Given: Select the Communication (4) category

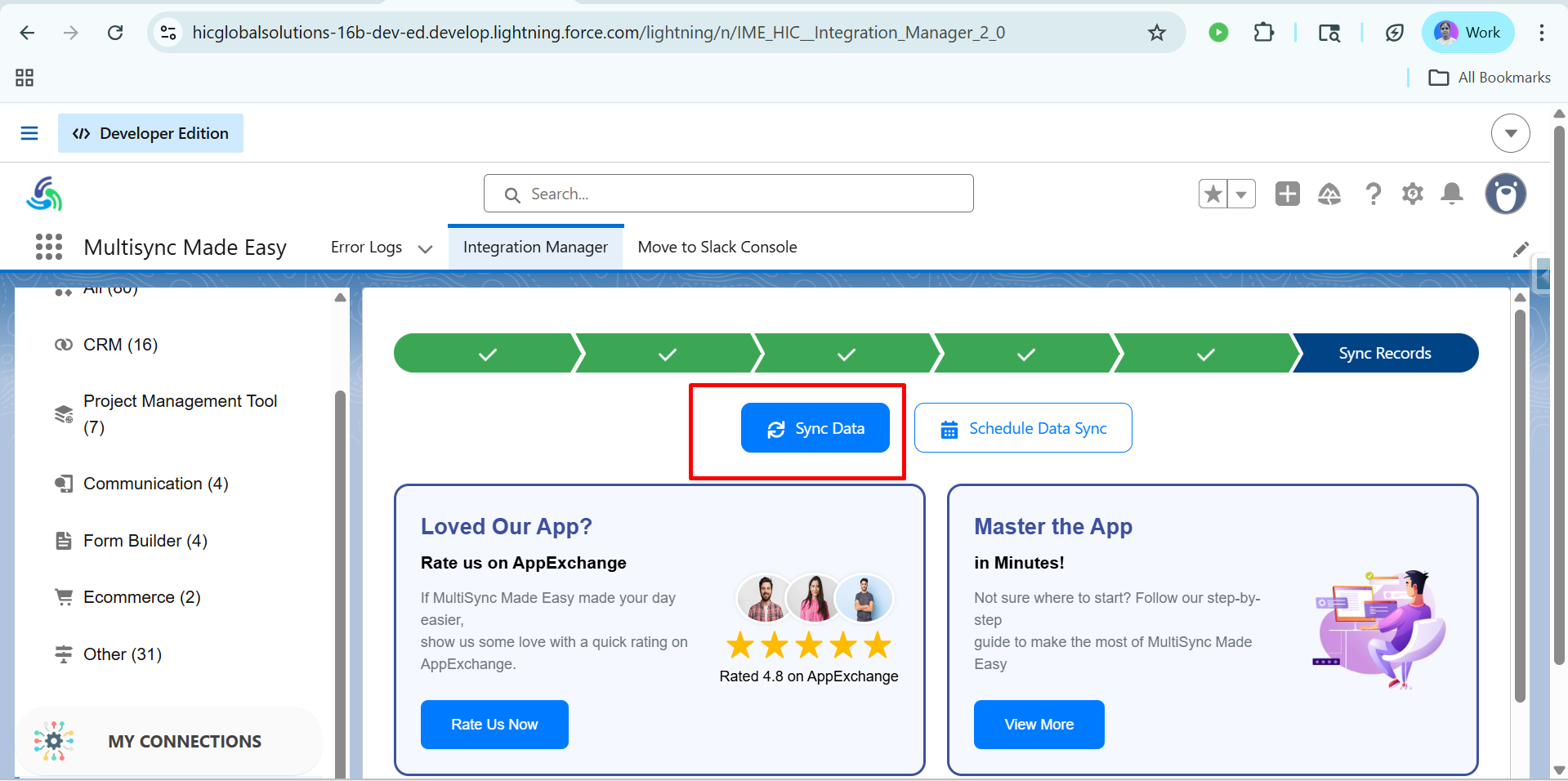Looking at the screenshot, I should (x=141, y=484).
